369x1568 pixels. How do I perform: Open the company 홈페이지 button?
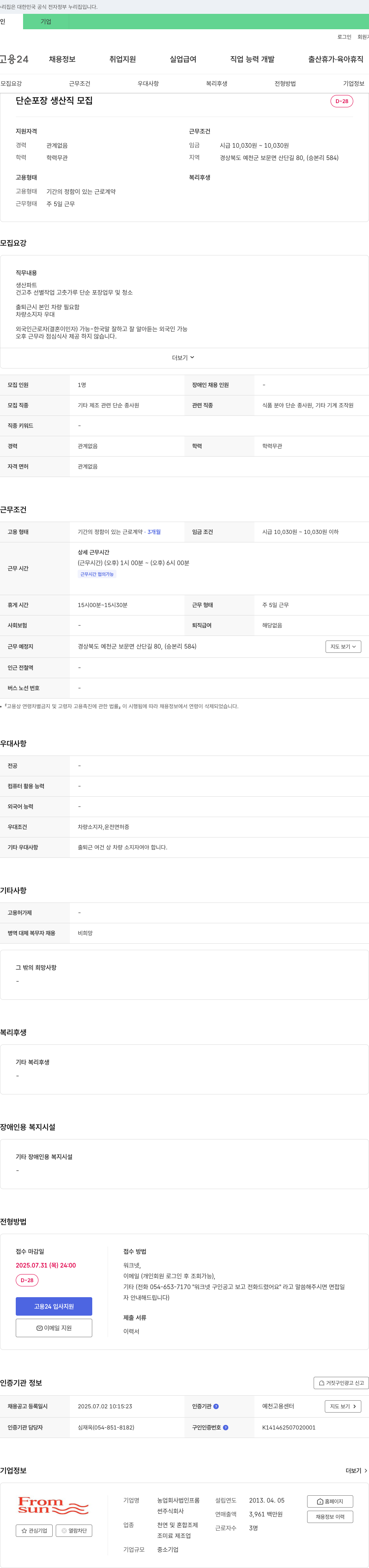point(330,1502)
